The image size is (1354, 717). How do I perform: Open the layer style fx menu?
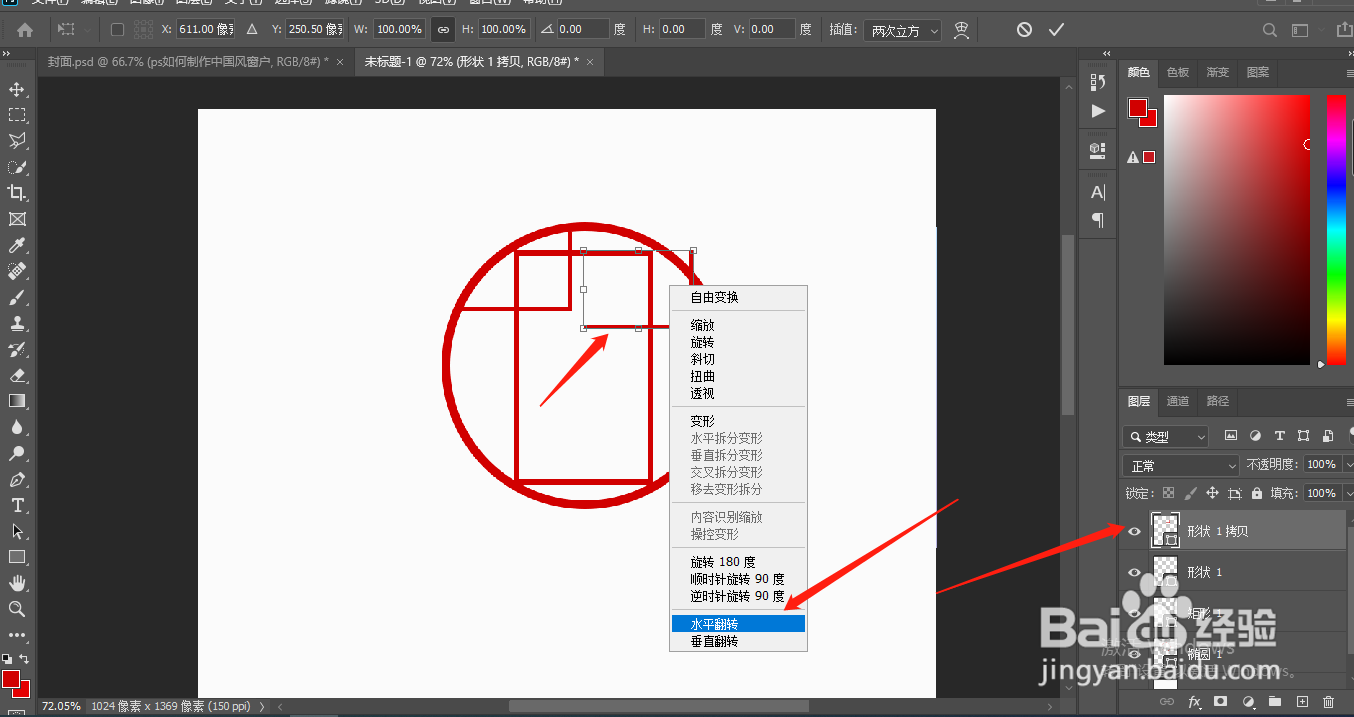tap(1194, 703)
